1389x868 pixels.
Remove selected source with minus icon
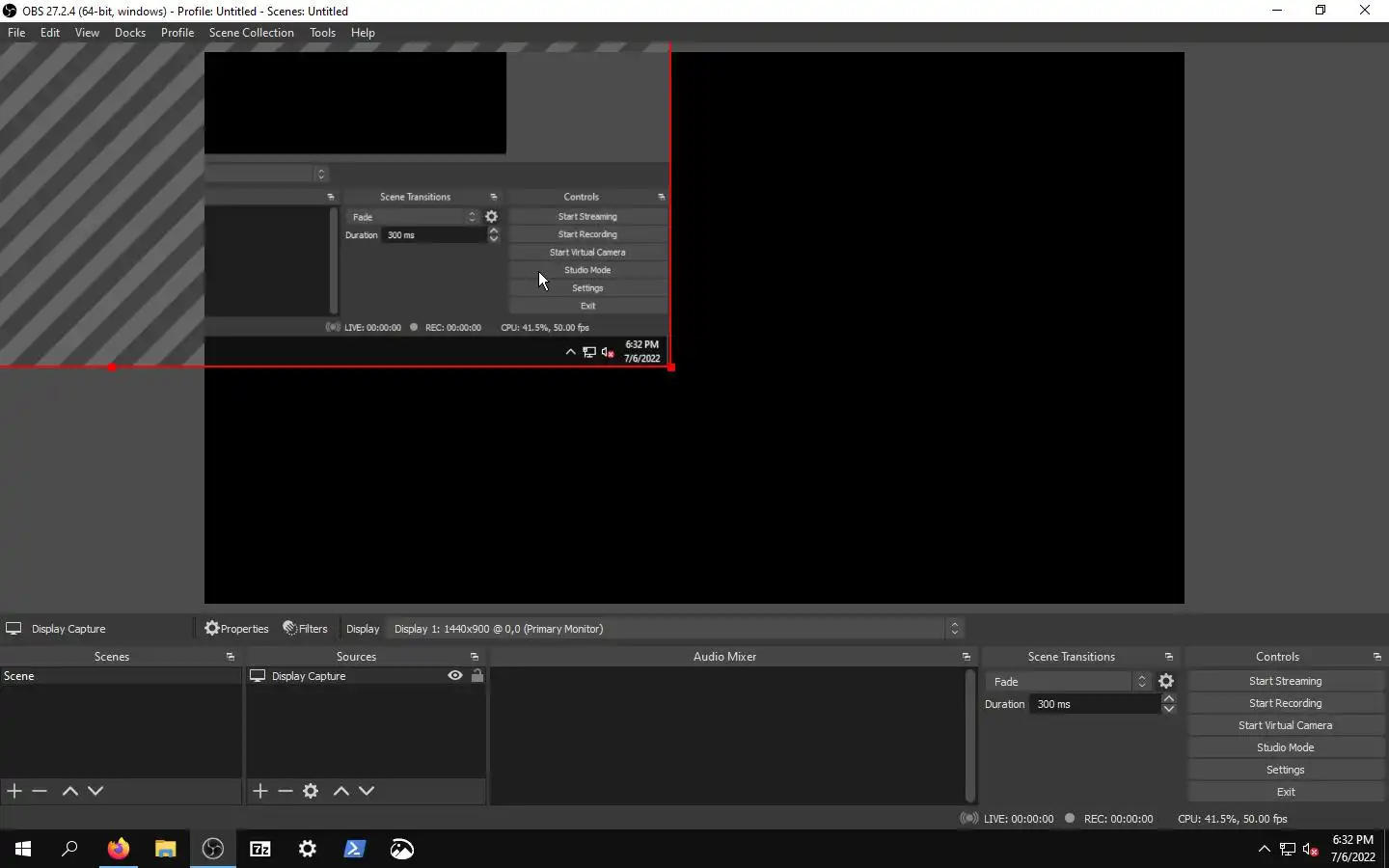(286, 791)
